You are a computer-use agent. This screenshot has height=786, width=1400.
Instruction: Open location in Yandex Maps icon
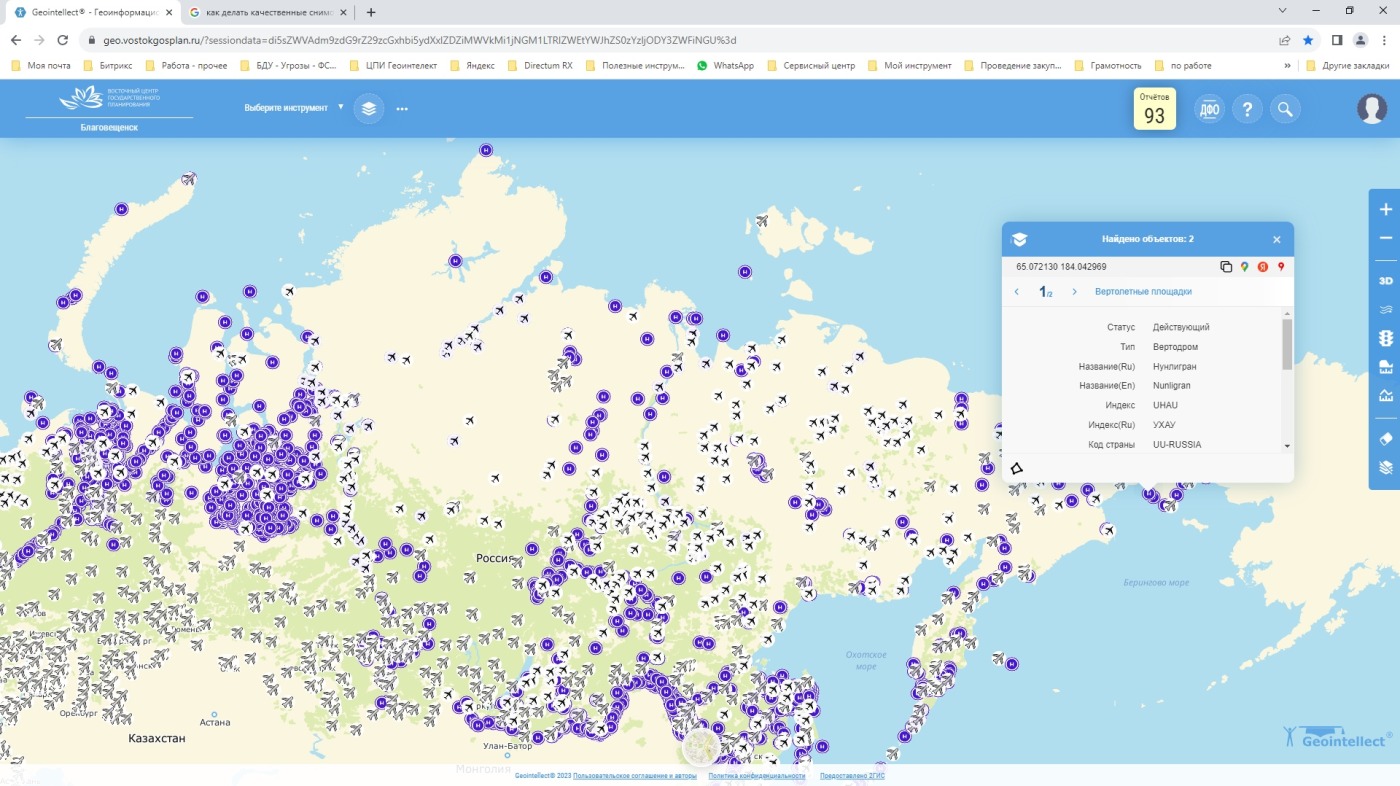point(1263,267)
